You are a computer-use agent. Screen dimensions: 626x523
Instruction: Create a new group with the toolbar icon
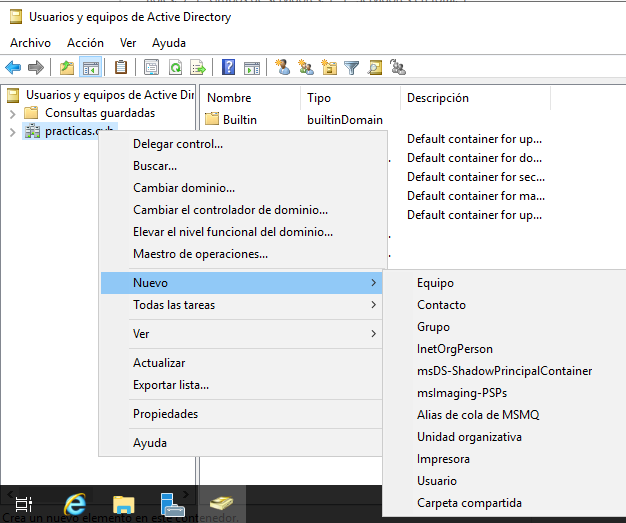coord(306,67)
